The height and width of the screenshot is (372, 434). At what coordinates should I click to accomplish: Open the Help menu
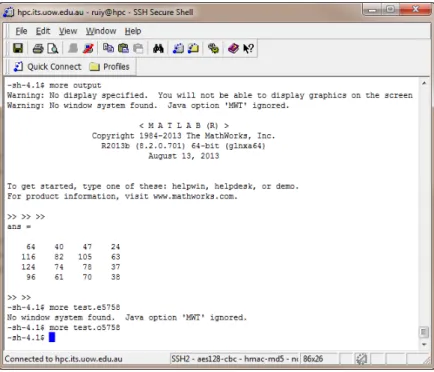[133, 31]
